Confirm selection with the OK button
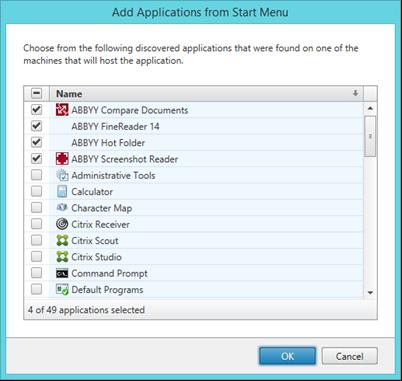The width and height of the screenshot is (402, 381). click(x=287, y=356)
